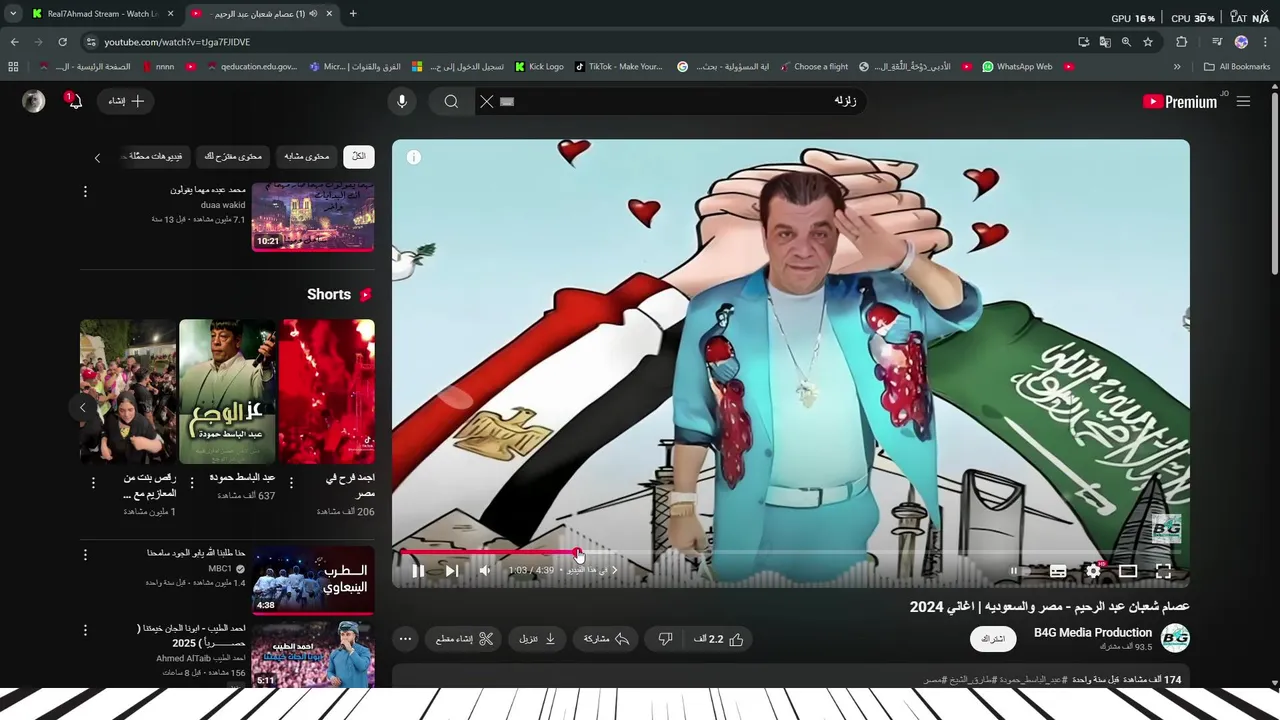1280x720 pixels.
Task: Mute the player volume speaker icon
Action: pyautogui.click(x=485, y=571)
